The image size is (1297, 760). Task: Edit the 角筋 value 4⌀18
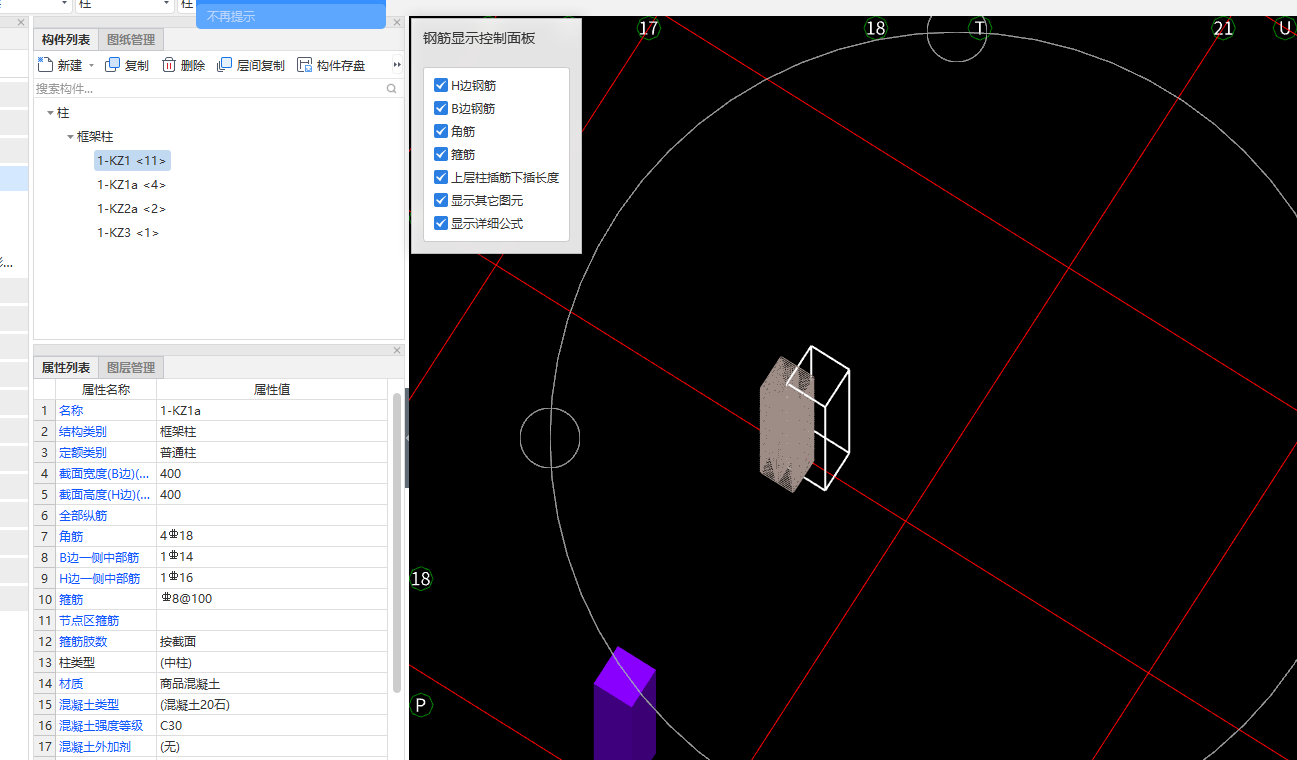pyautogui.click(x=272, y=537)
